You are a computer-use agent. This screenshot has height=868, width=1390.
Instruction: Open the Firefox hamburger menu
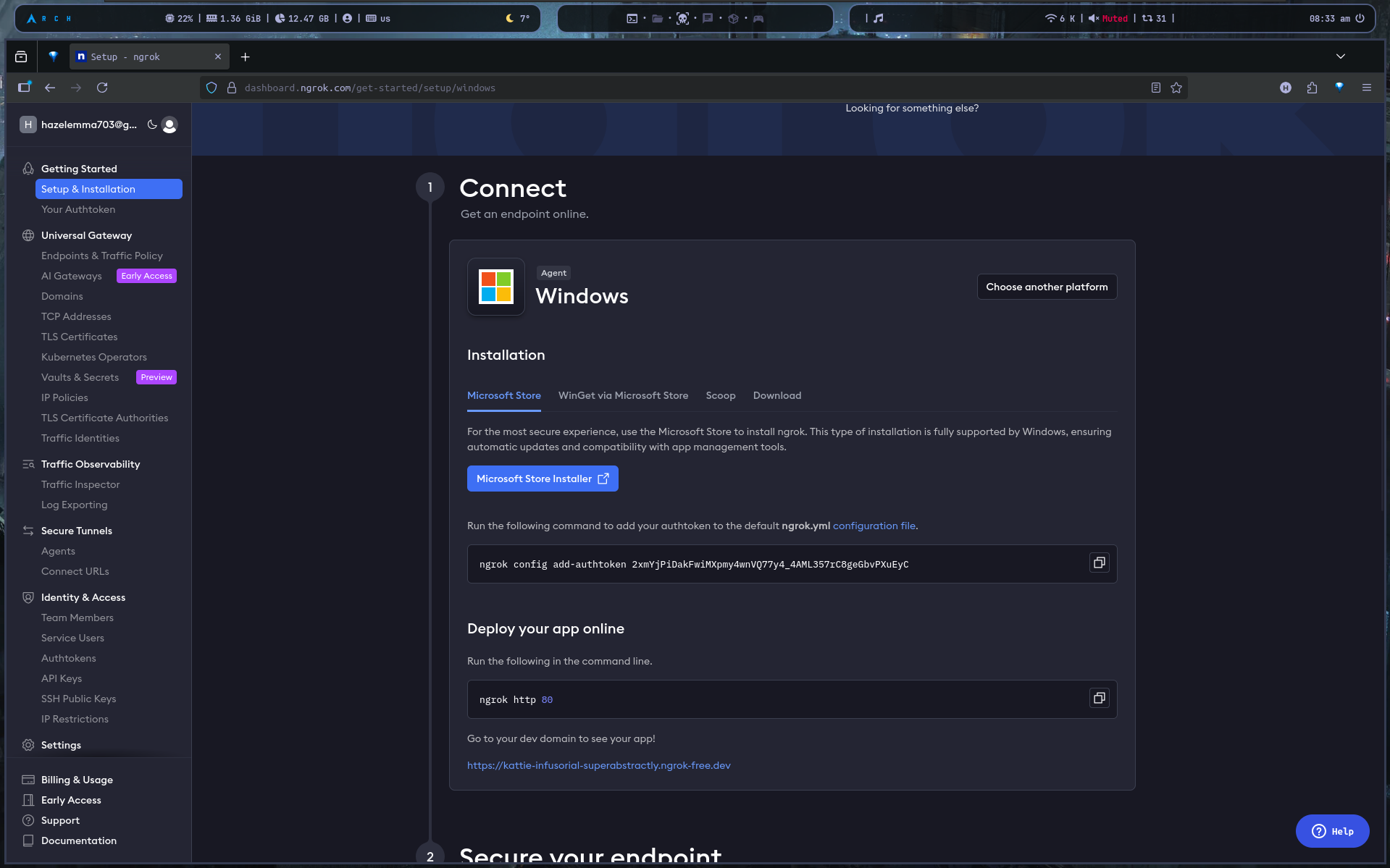1367,88
